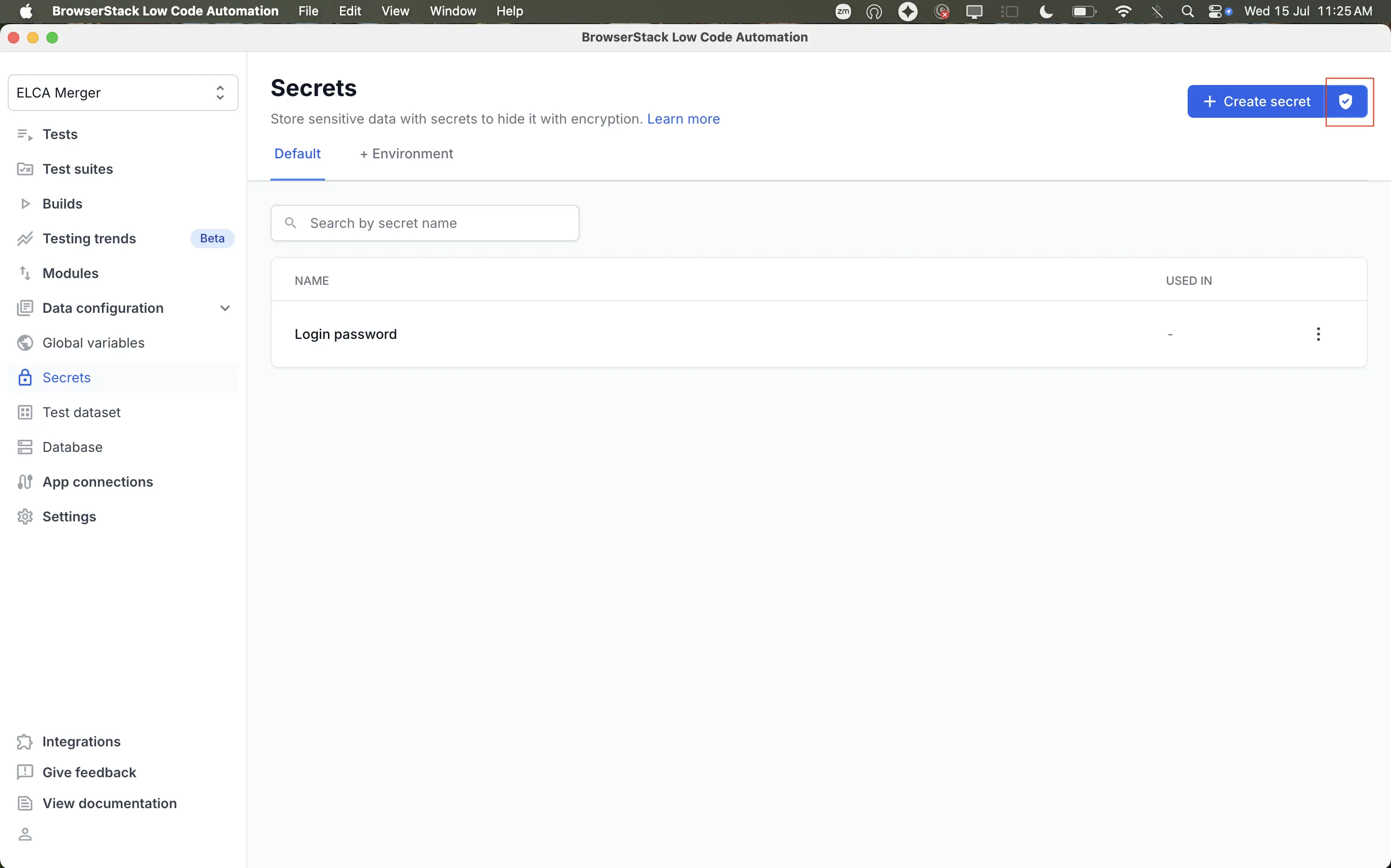Viewport: 1391px width, 868px height.
Task: Click the battery status icon
Action: (1084, 12)
